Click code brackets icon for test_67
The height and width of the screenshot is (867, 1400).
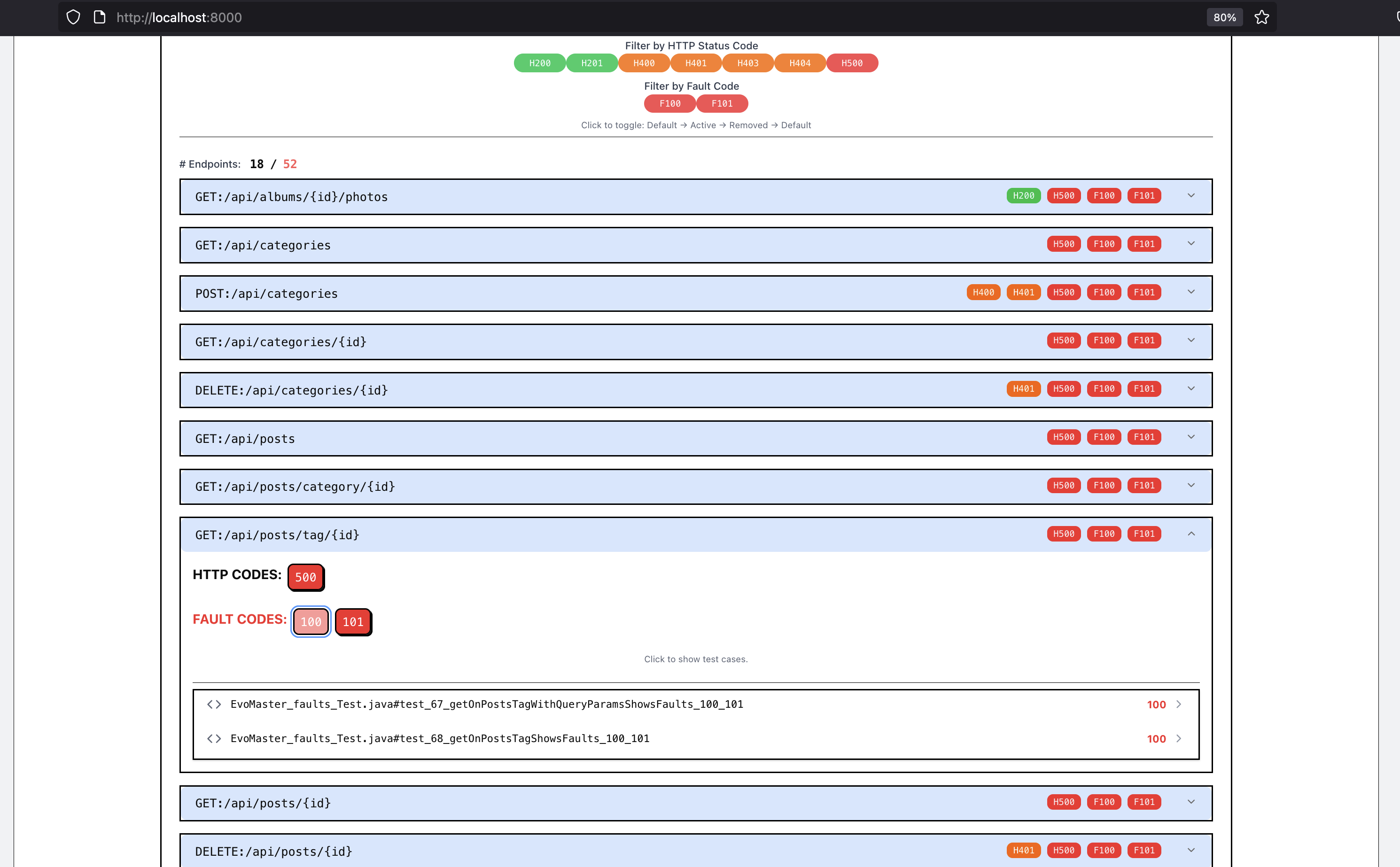(x=214, y=704)
